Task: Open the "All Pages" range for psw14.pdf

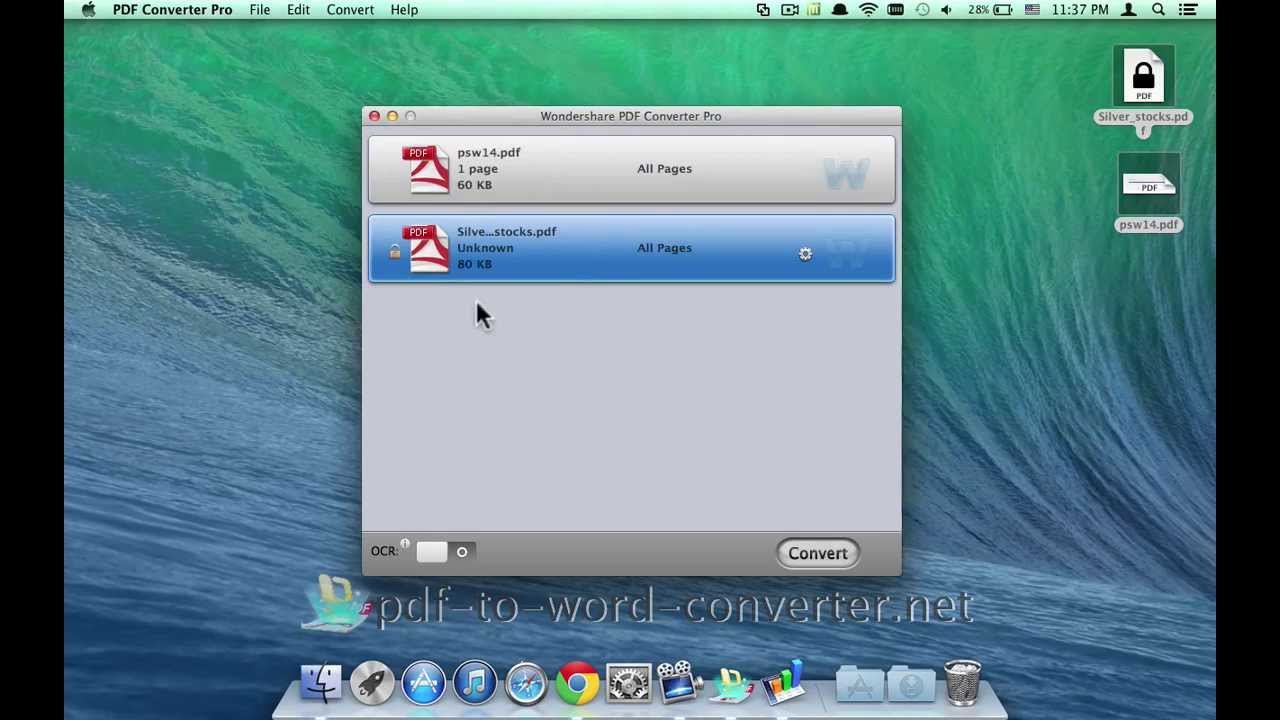Action: pos(664,169)
